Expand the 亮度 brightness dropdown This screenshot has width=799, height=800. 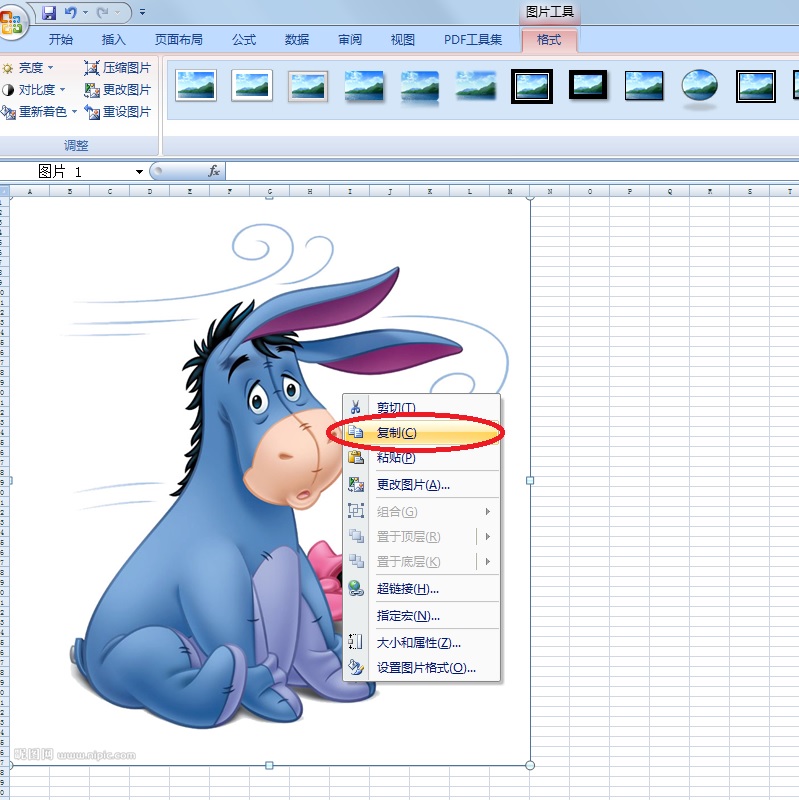pos(29,68)
